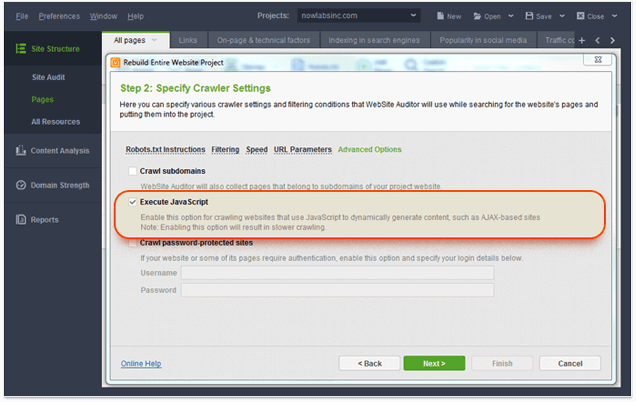The width and height of the screenshot is (636, 402).
Task: Expand the All pages tab dropdown arrow
Action: [x=154, y=40]
